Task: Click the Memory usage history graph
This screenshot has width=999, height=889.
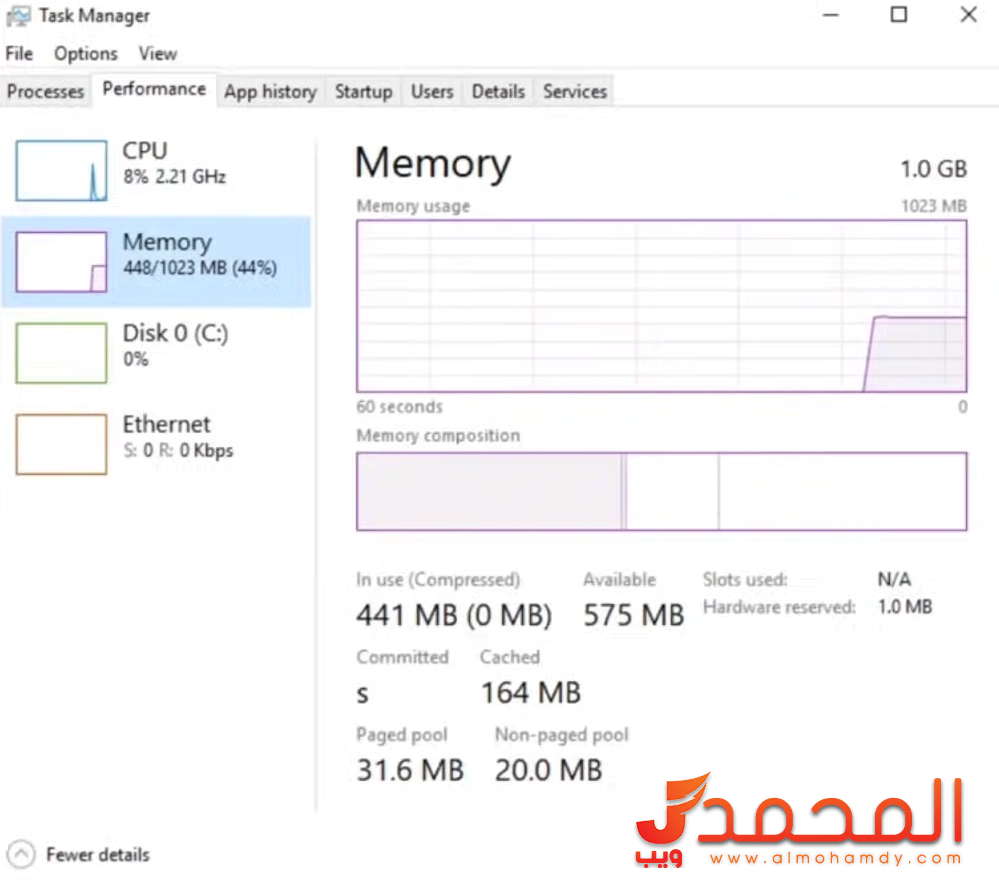Action: (x=661, y=306)
